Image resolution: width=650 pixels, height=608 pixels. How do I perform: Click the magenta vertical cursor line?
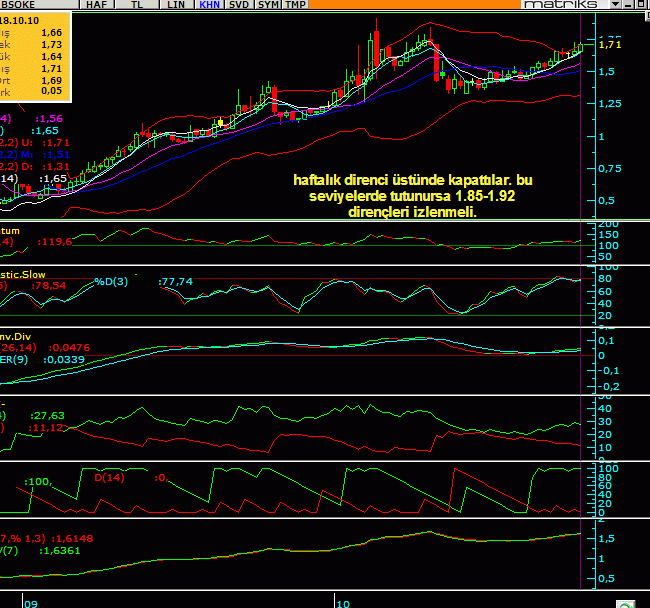(x=581, y=300)
